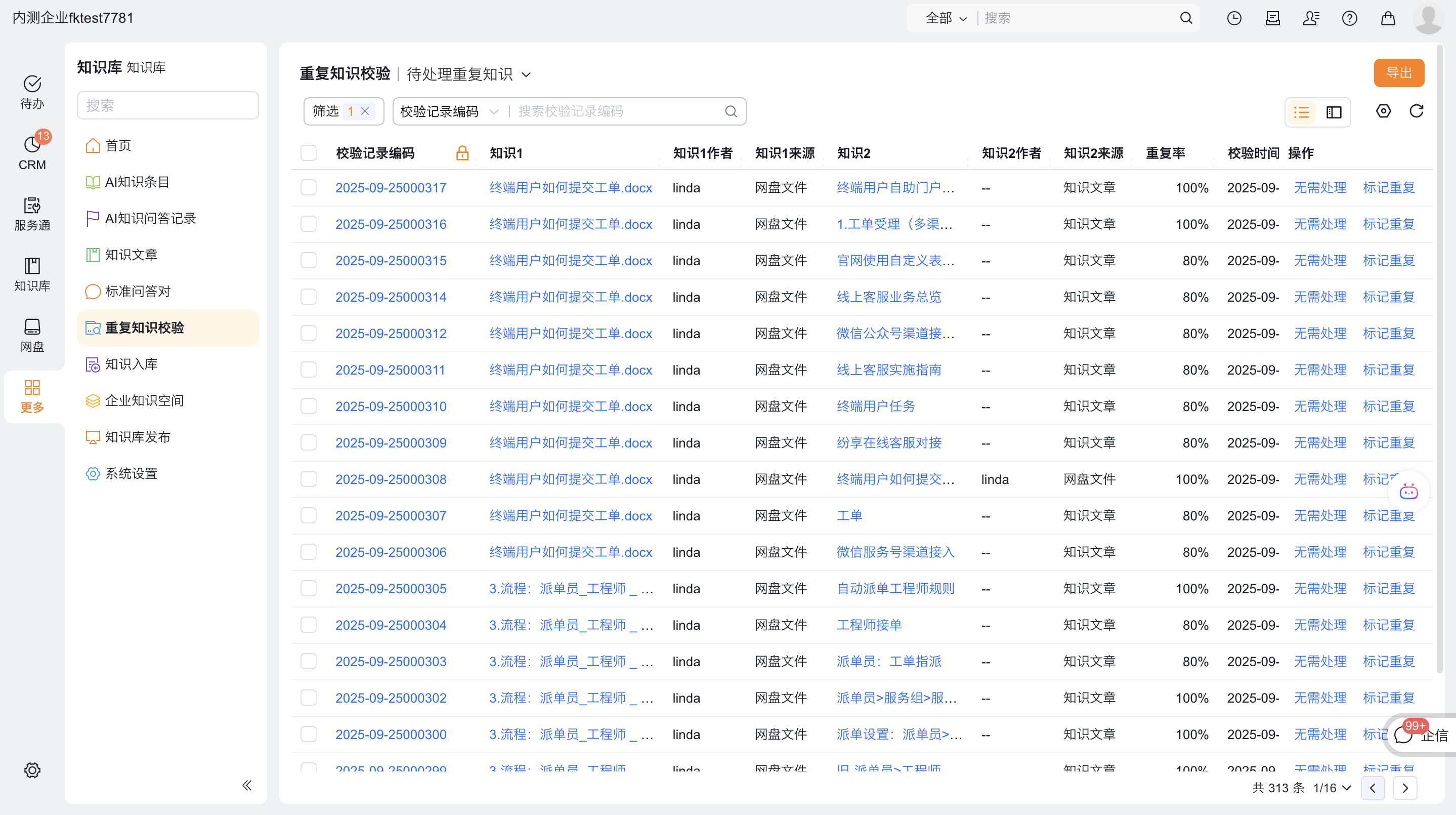Collapse the sidebar with double-chevron icon
Screen dimensions: 1456x815
[x=247, y=785]
